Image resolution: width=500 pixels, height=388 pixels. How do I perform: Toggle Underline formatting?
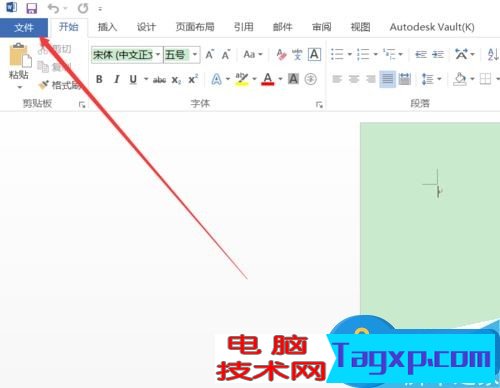(133, 79)
